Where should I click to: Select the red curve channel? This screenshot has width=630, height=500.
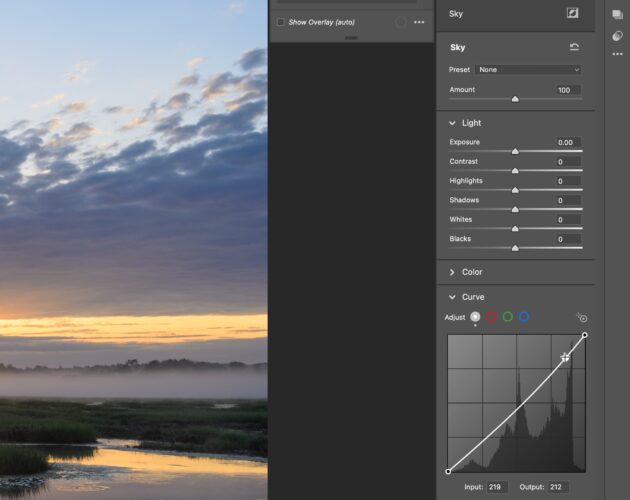[491, 317]
